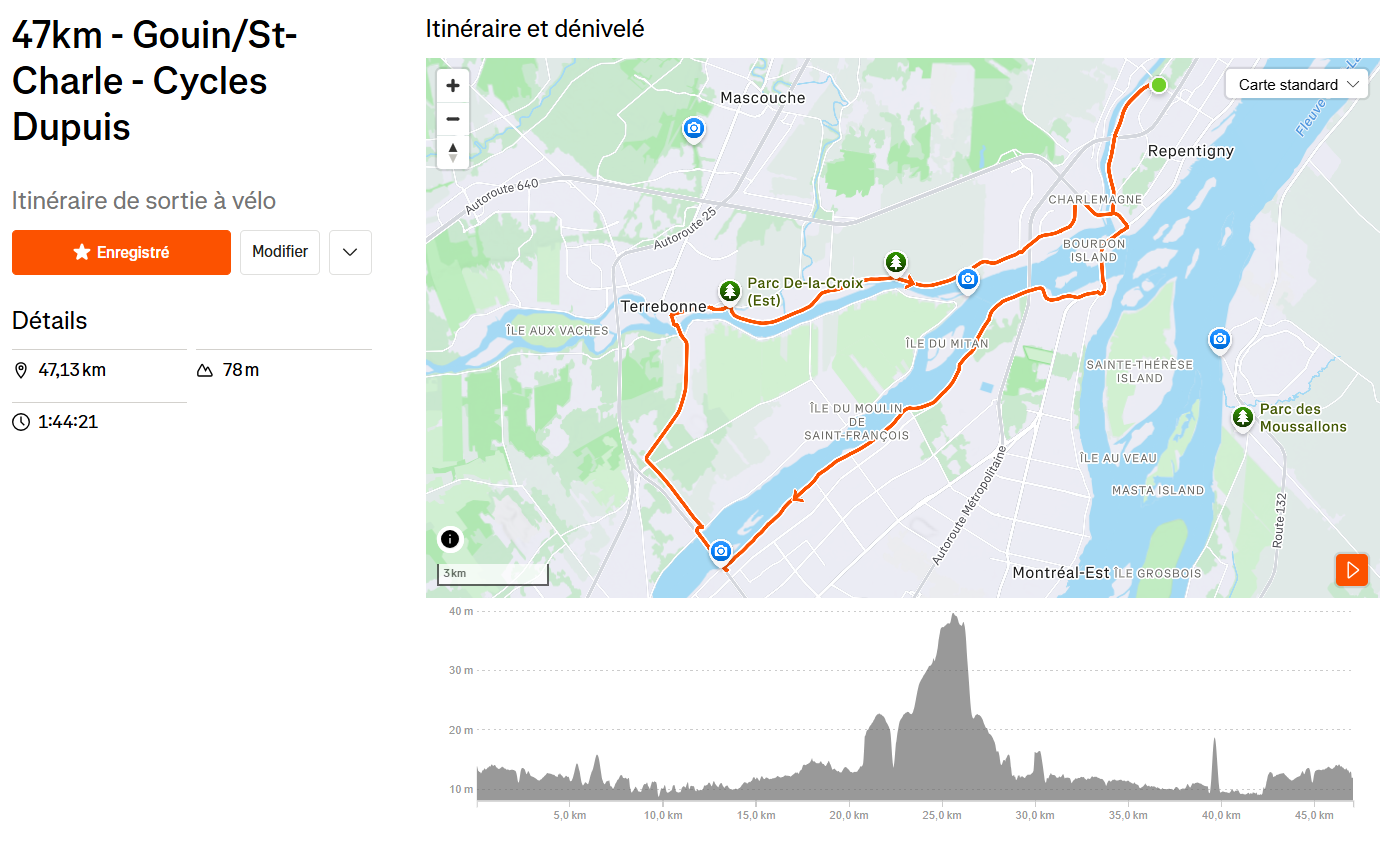Open the photo marker beside Île du Mitan
Viewport: 1396px width, 859px height.
pyautogui.click(x=967, y=279)
